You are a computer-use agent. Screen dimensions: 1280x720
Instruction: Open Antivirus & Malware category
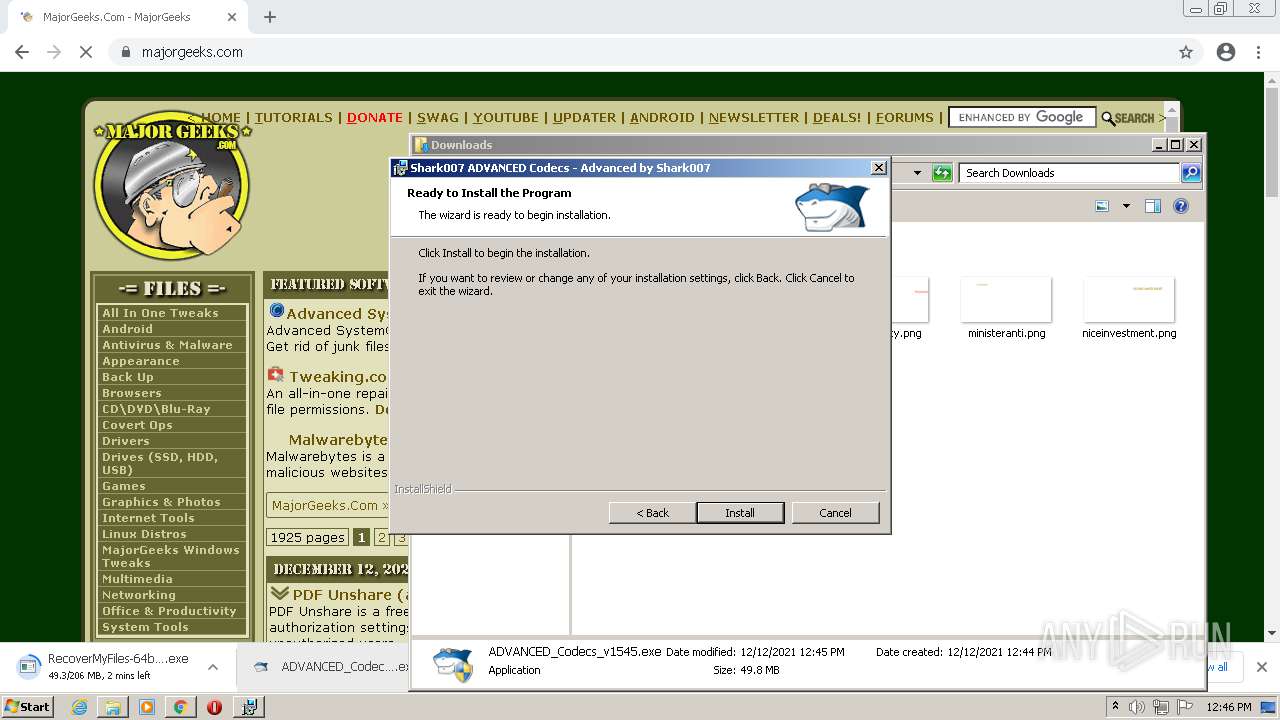click(167, 345)
